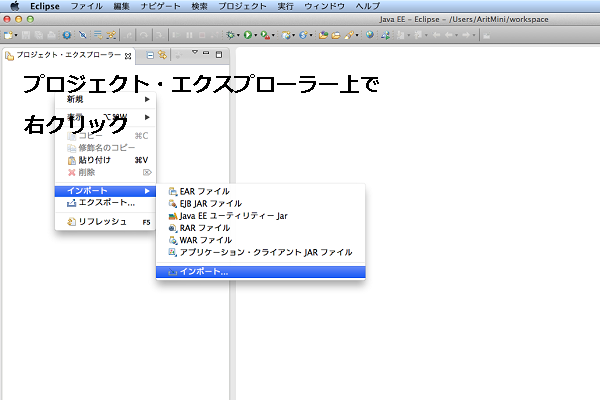This screenshot has height=400, width=600.
Task: Click the open folder with page toolbar icon
Action: (336, 35)
